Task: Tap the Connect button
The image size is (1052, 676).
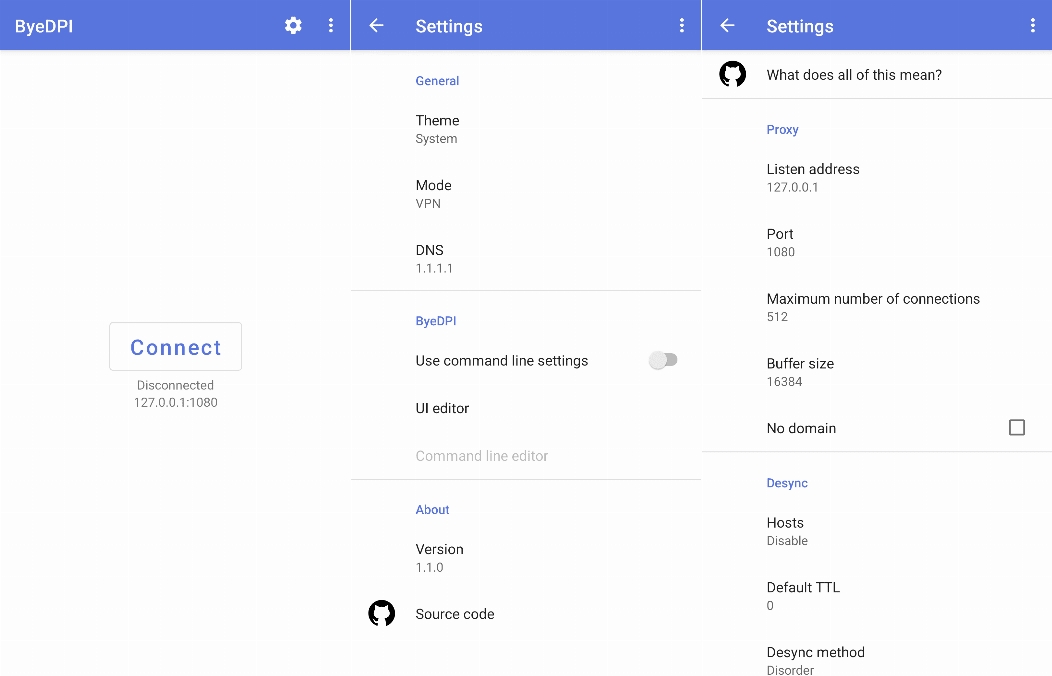Action: [x=175, y=347]
